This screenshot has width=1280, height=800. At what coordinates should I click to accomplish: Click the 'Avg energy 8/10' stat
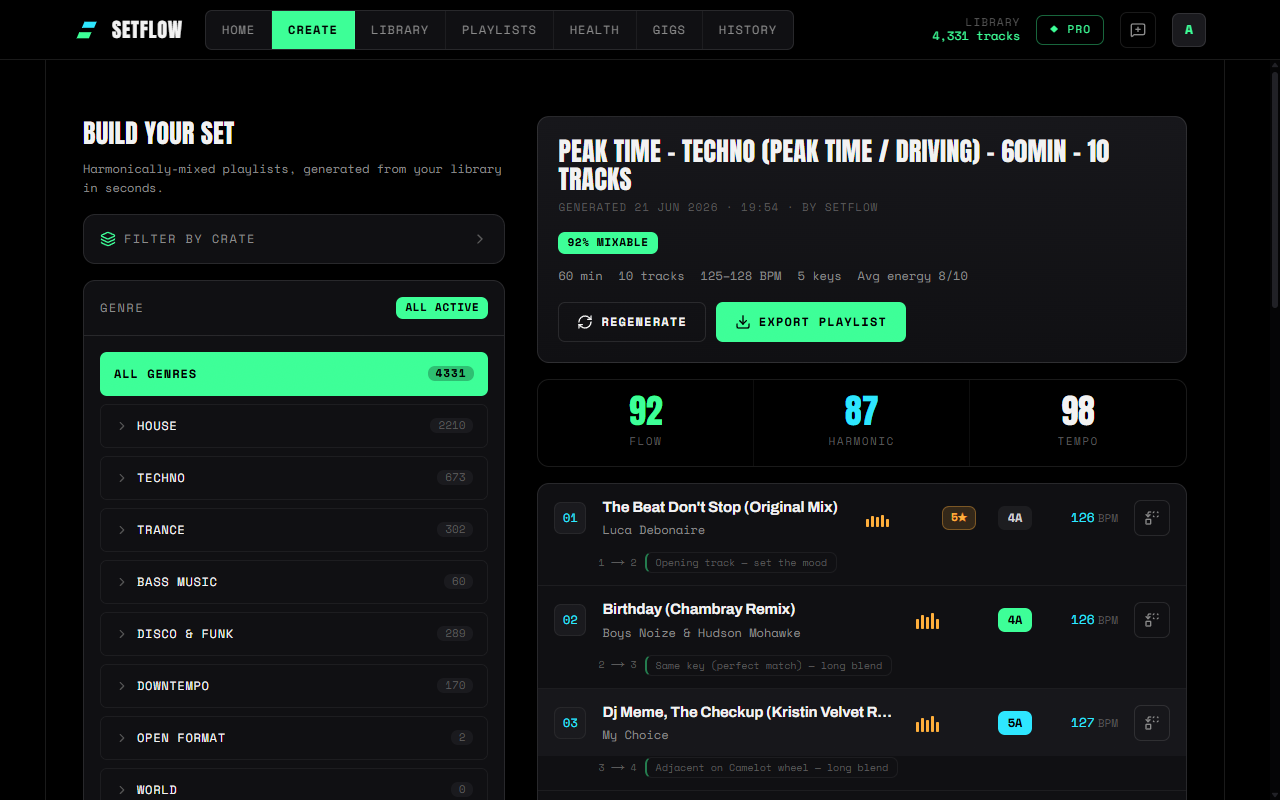coord(913,276)
